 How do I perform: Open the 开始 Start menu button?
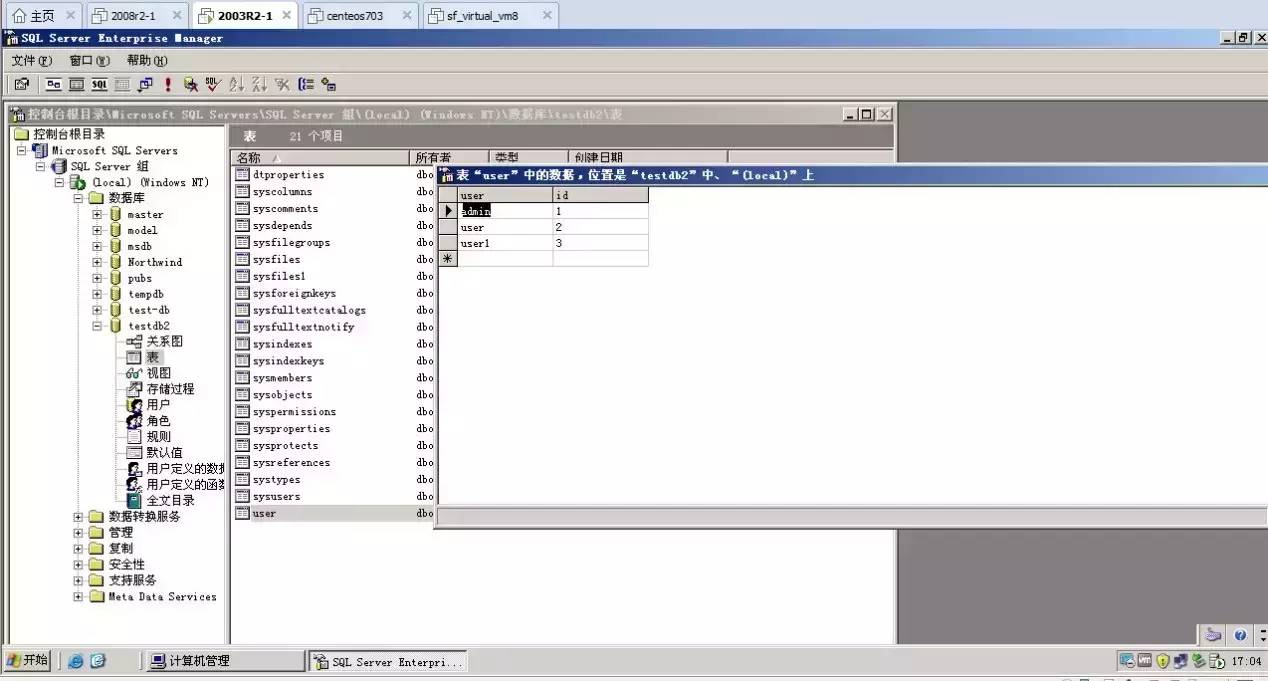click(x=27, y=660)
